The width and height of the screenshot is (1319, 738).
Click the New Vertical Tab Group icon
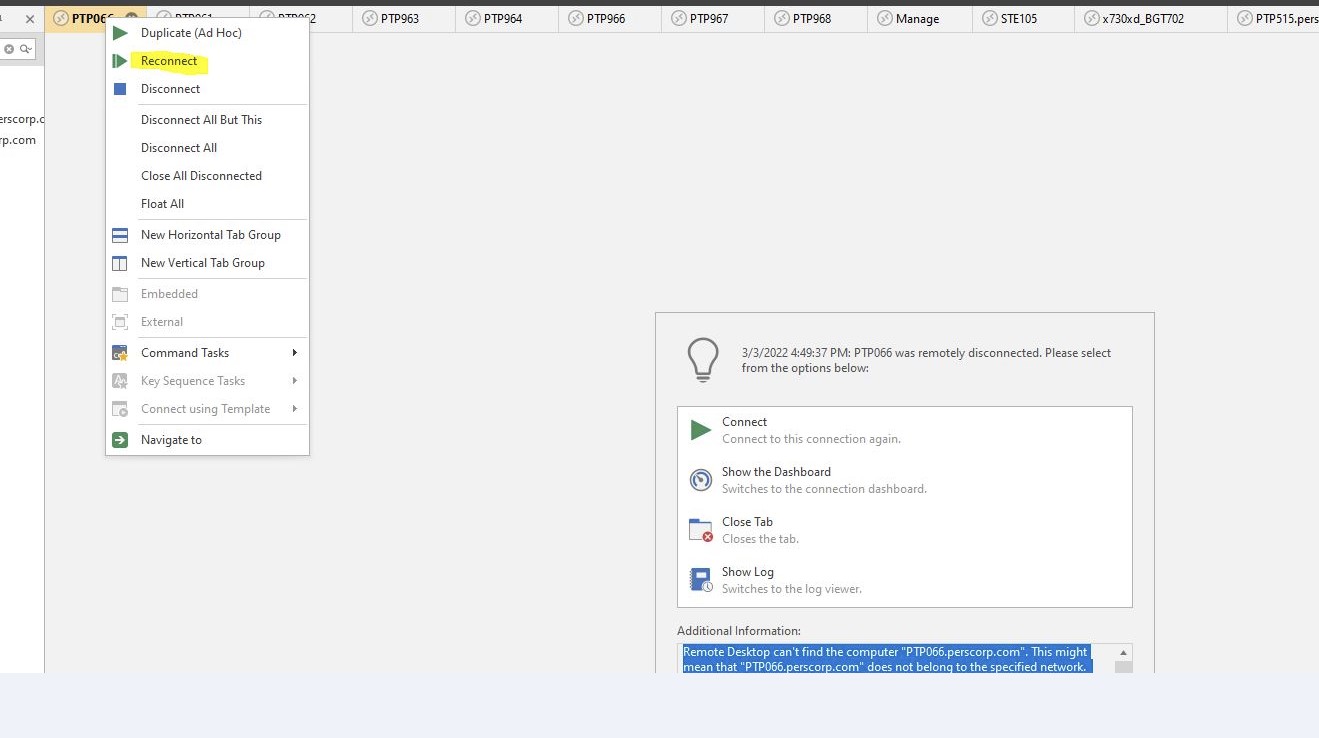[120, 263]
